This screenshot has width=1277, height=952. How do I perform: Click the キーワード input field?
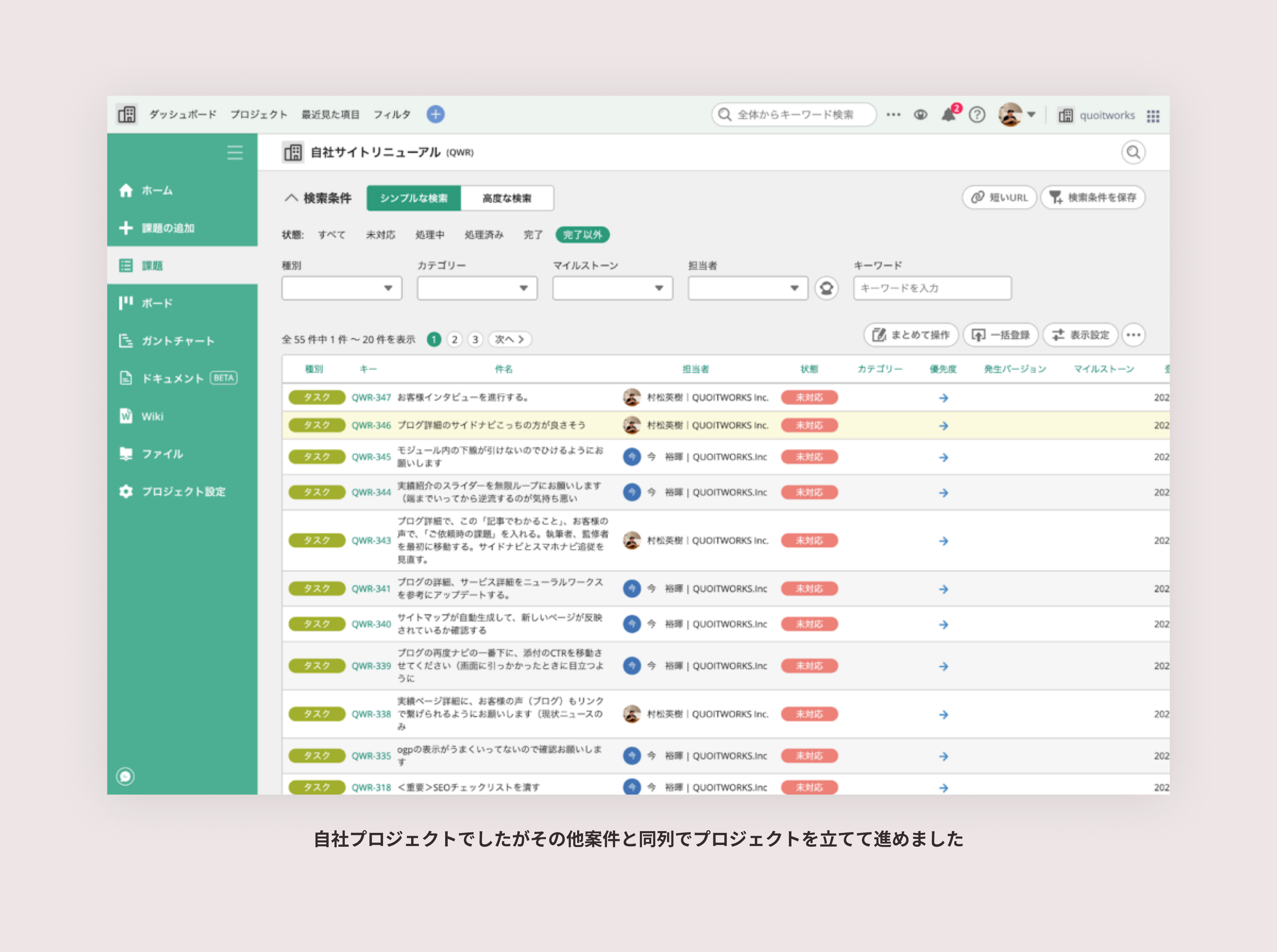point(932,288)
